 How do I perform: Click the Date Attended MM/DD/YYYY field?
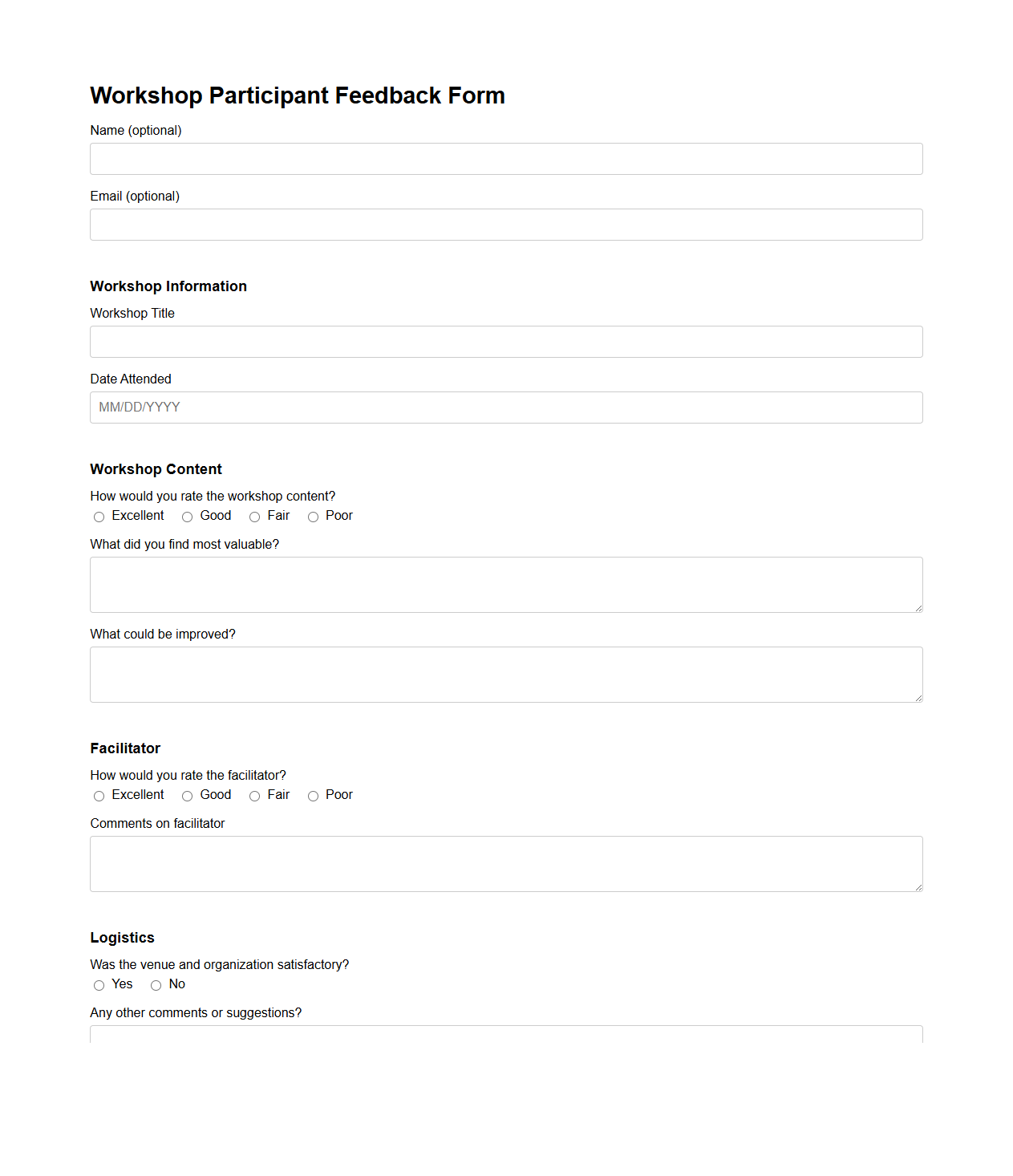tap(505, 407)
